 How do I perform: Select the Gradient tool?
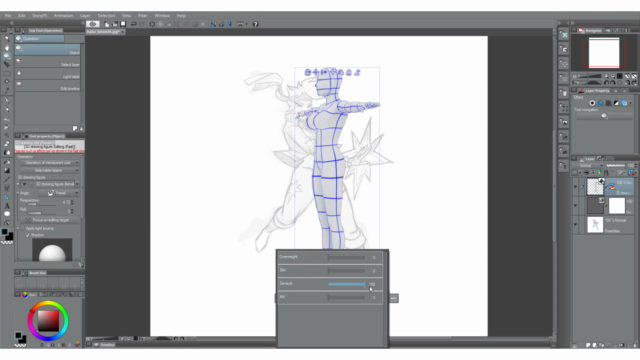[7, 171]
